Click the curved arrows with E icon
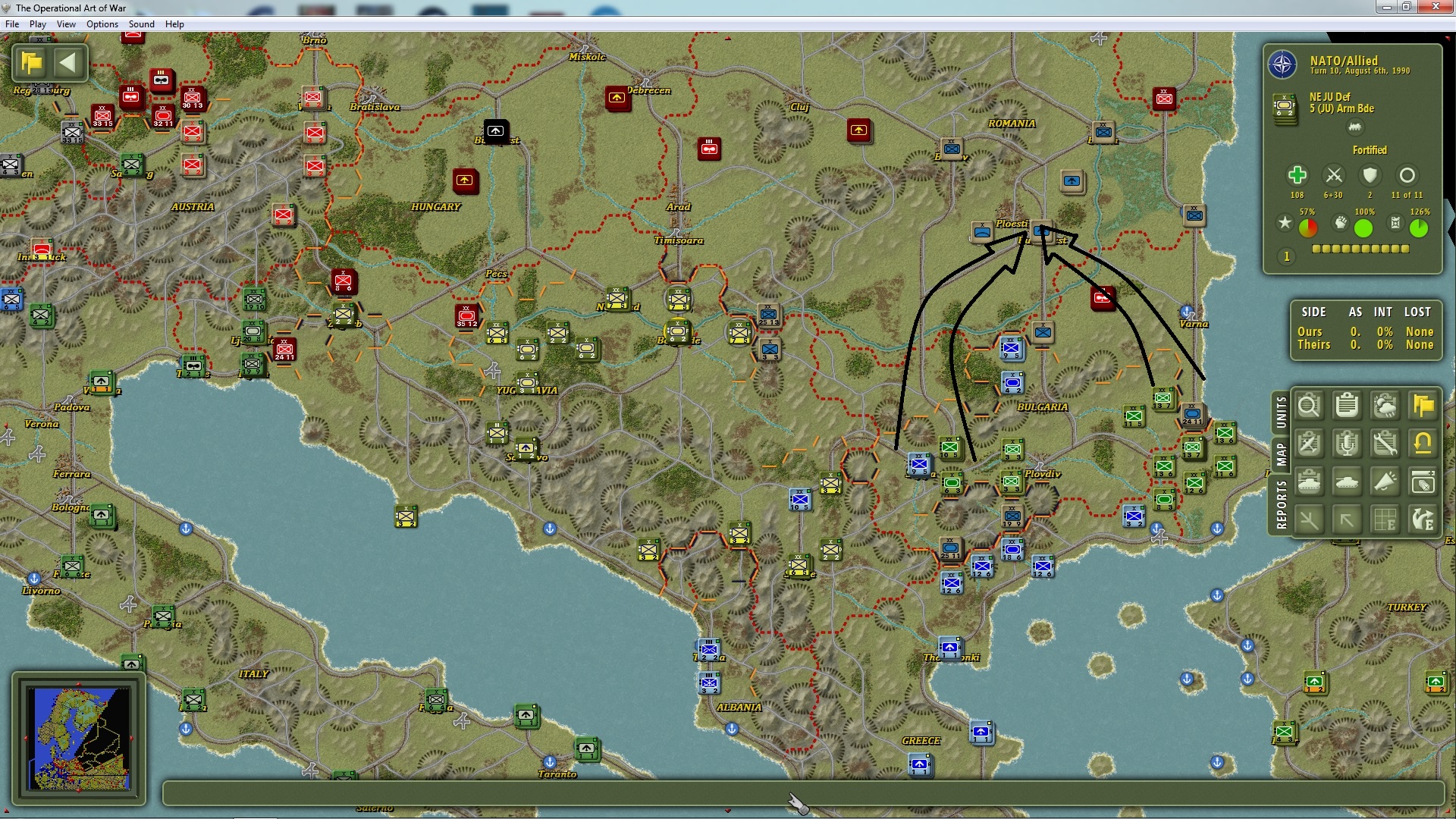 [x=1423, y=520]
